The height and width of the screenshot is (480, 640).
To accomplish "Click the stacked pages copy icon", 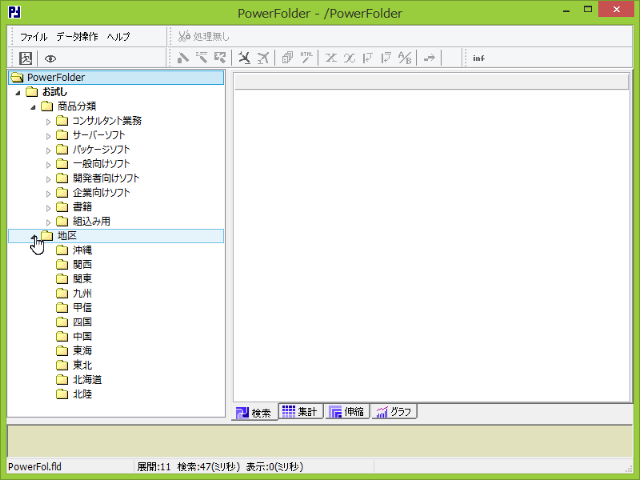I will click(x=287, y=58).
